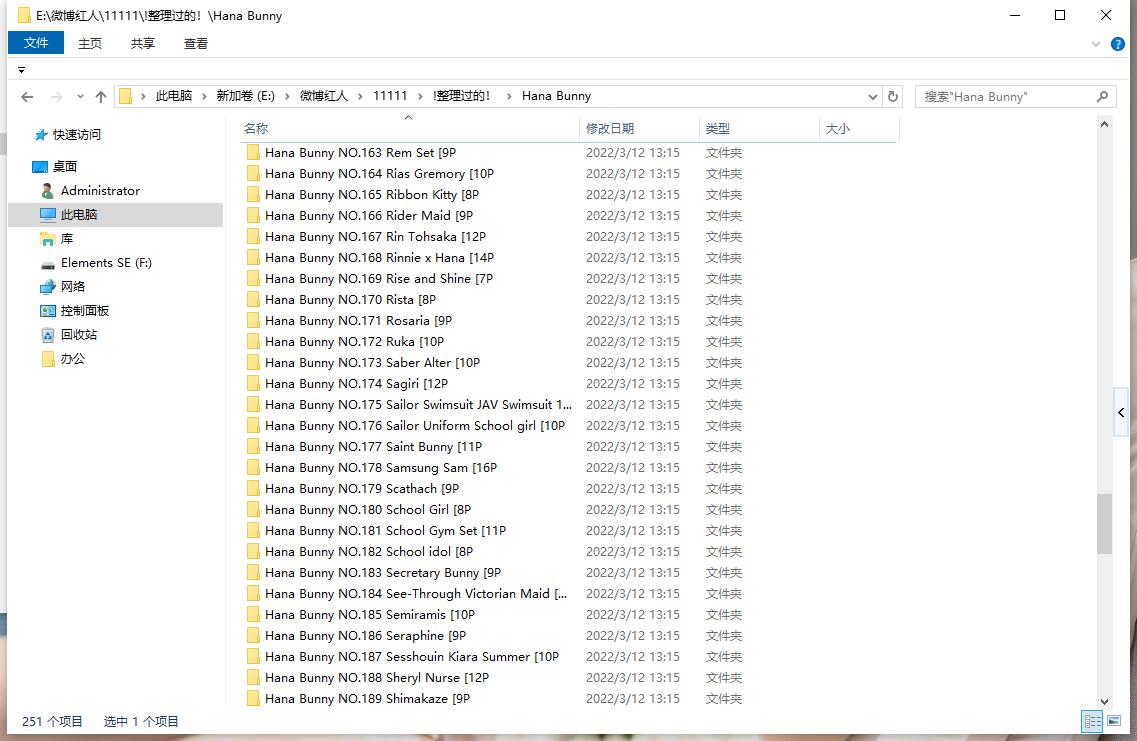This screenshot has height=741, width=1137.
Task: Click scrollbar down arrow in file list
Action: click(1104, 701)
